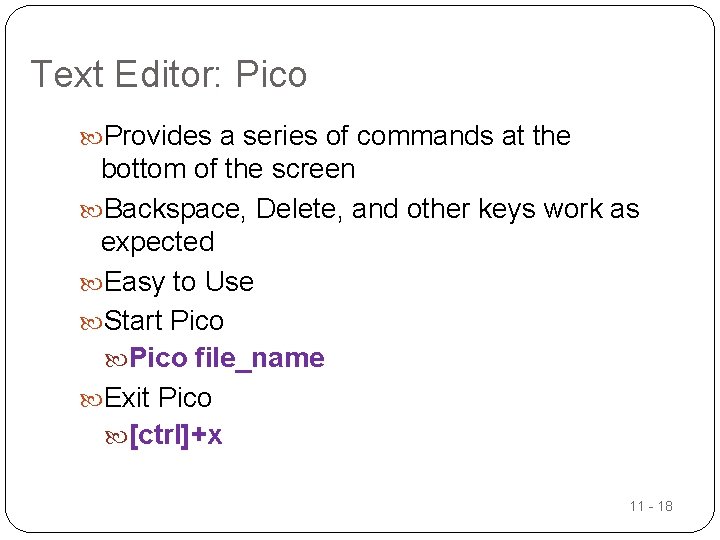Click the slide number 11 - 18
The width and height of the screenshot is (720, 540).
point(651,506)
